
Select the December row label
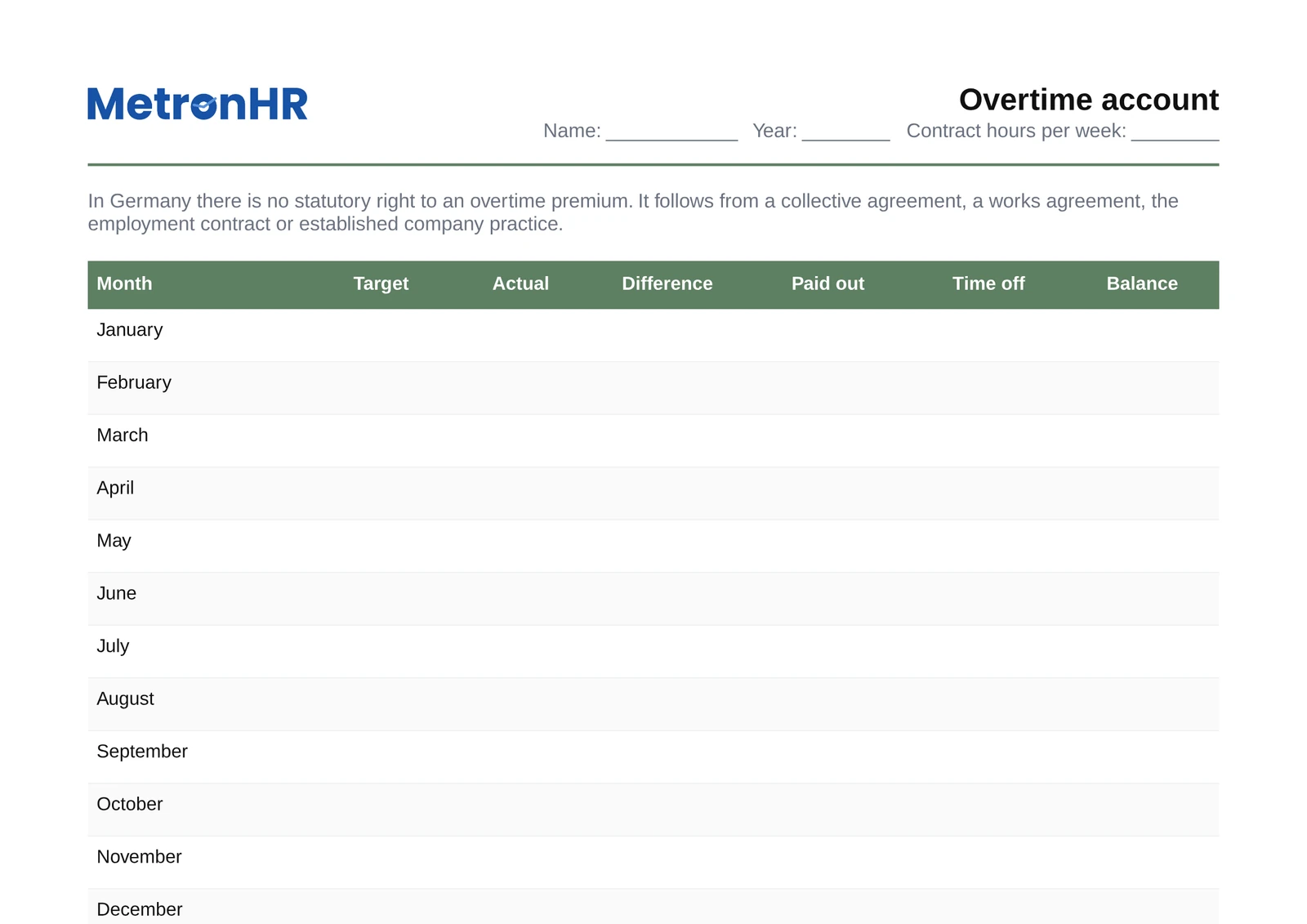140,909
